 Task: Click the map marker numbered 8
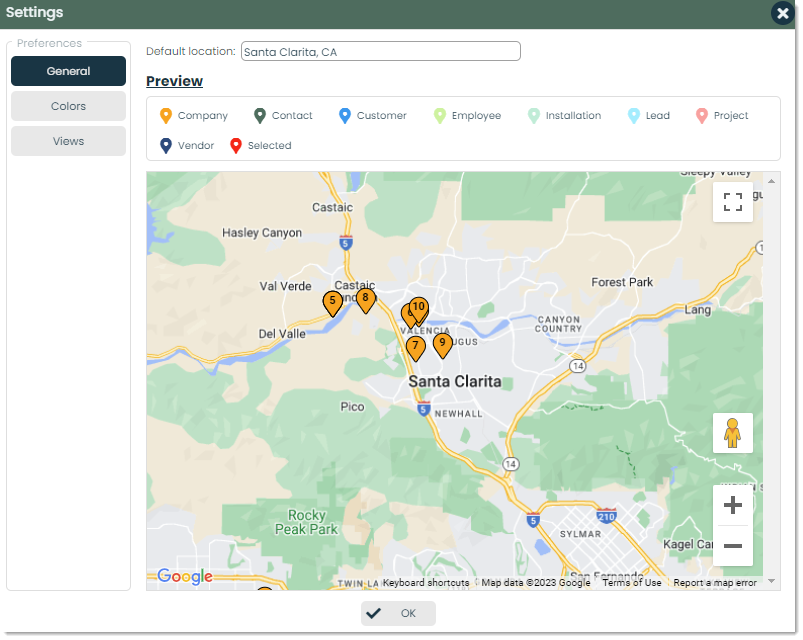(365, 300)
